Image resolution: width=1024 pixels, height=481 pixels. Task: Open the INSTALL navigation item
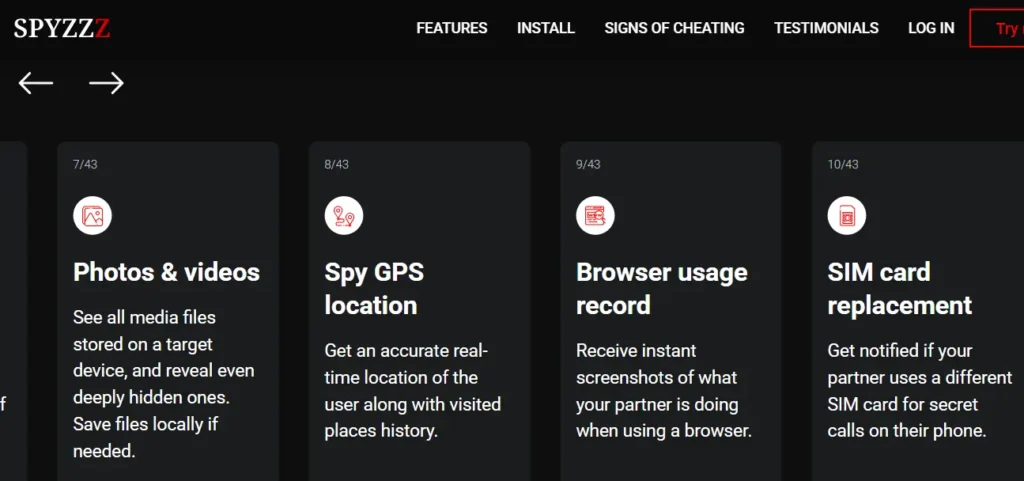tap(545, 28)
